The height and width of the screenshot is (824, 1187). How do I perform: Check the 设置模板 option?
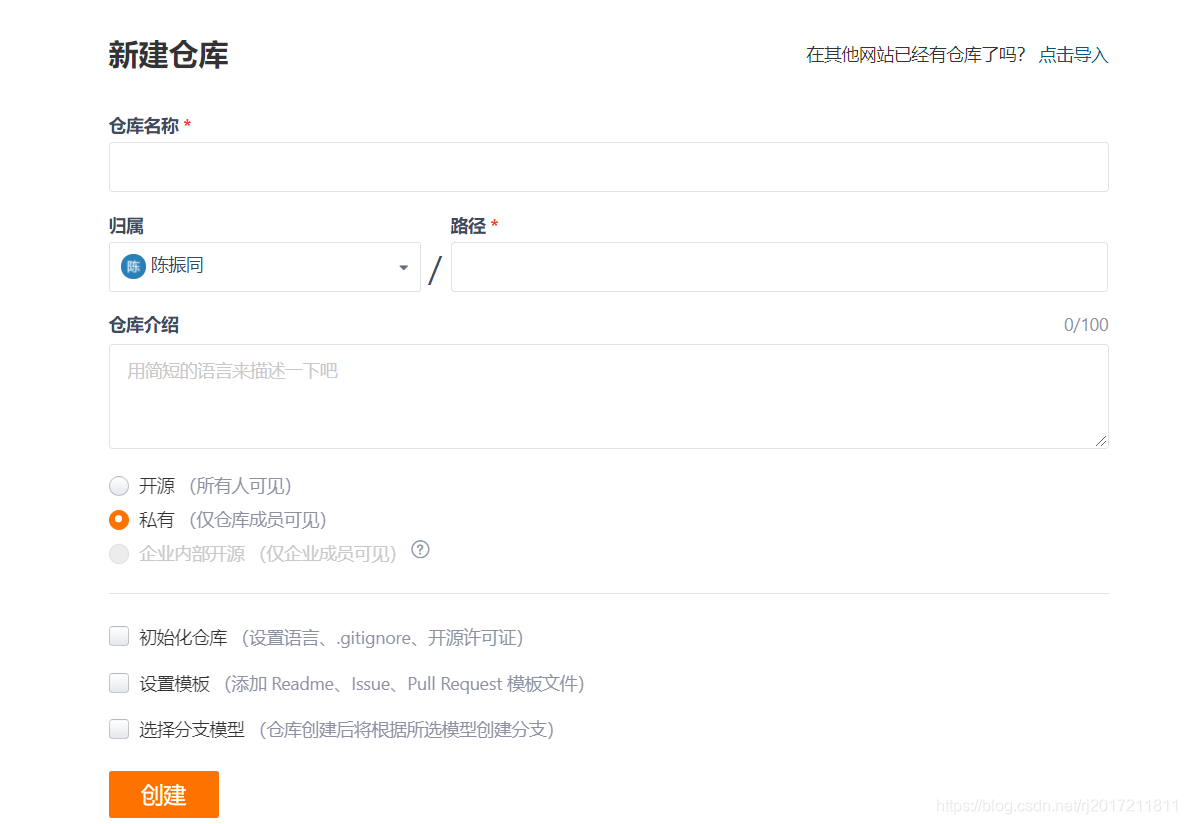[119, 683]
